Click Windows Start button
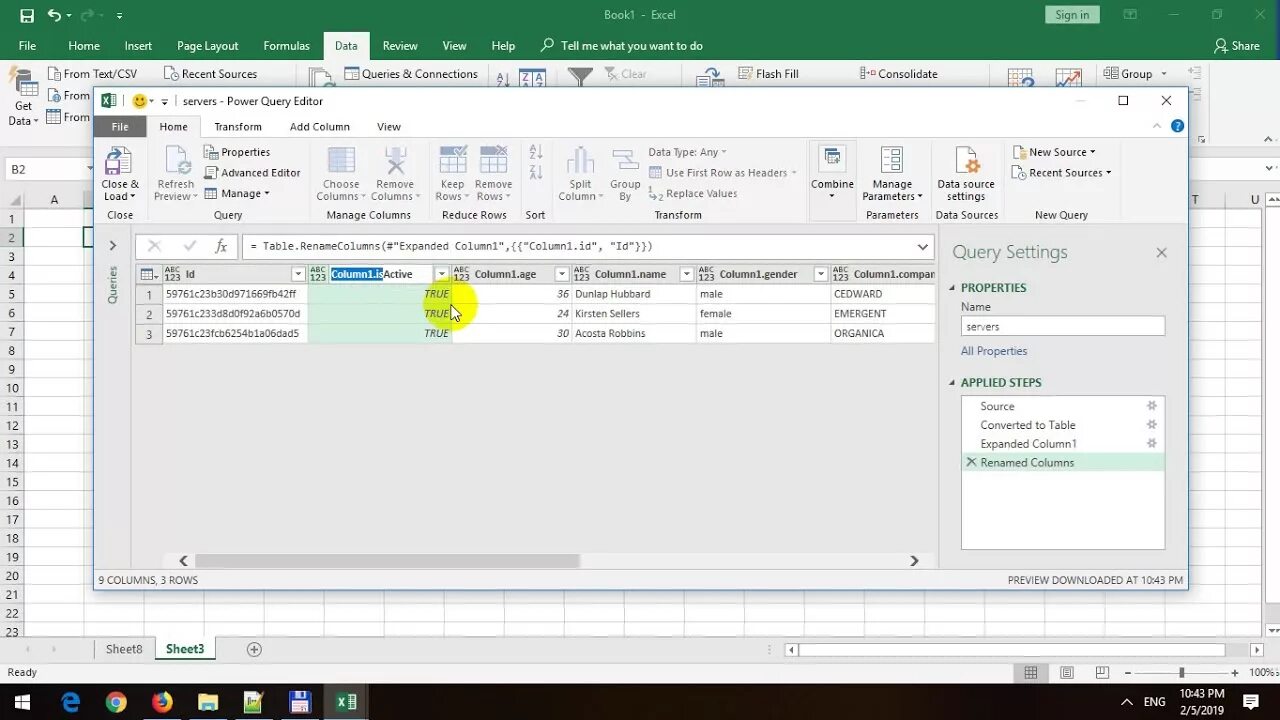1280x720 pixels. [22, 702]
